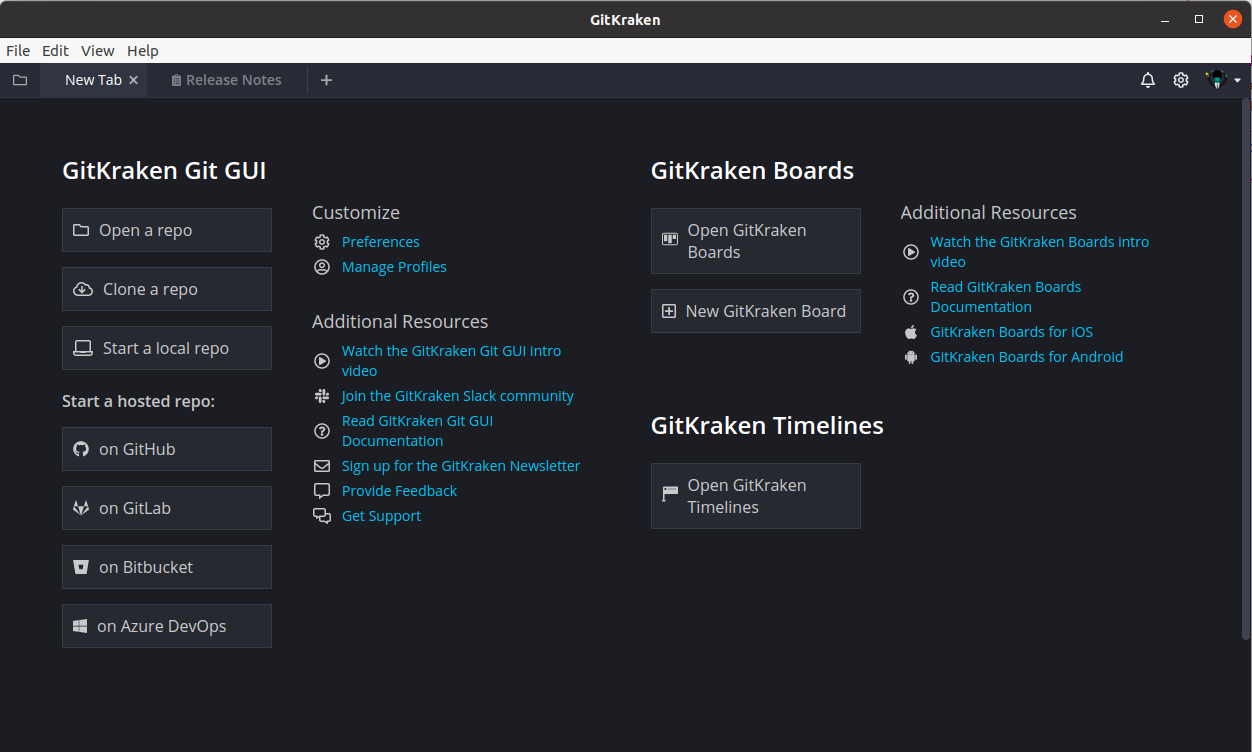1252x752 pixels.
Task: Join the GitKraken Slack community link
Action: 458,396
